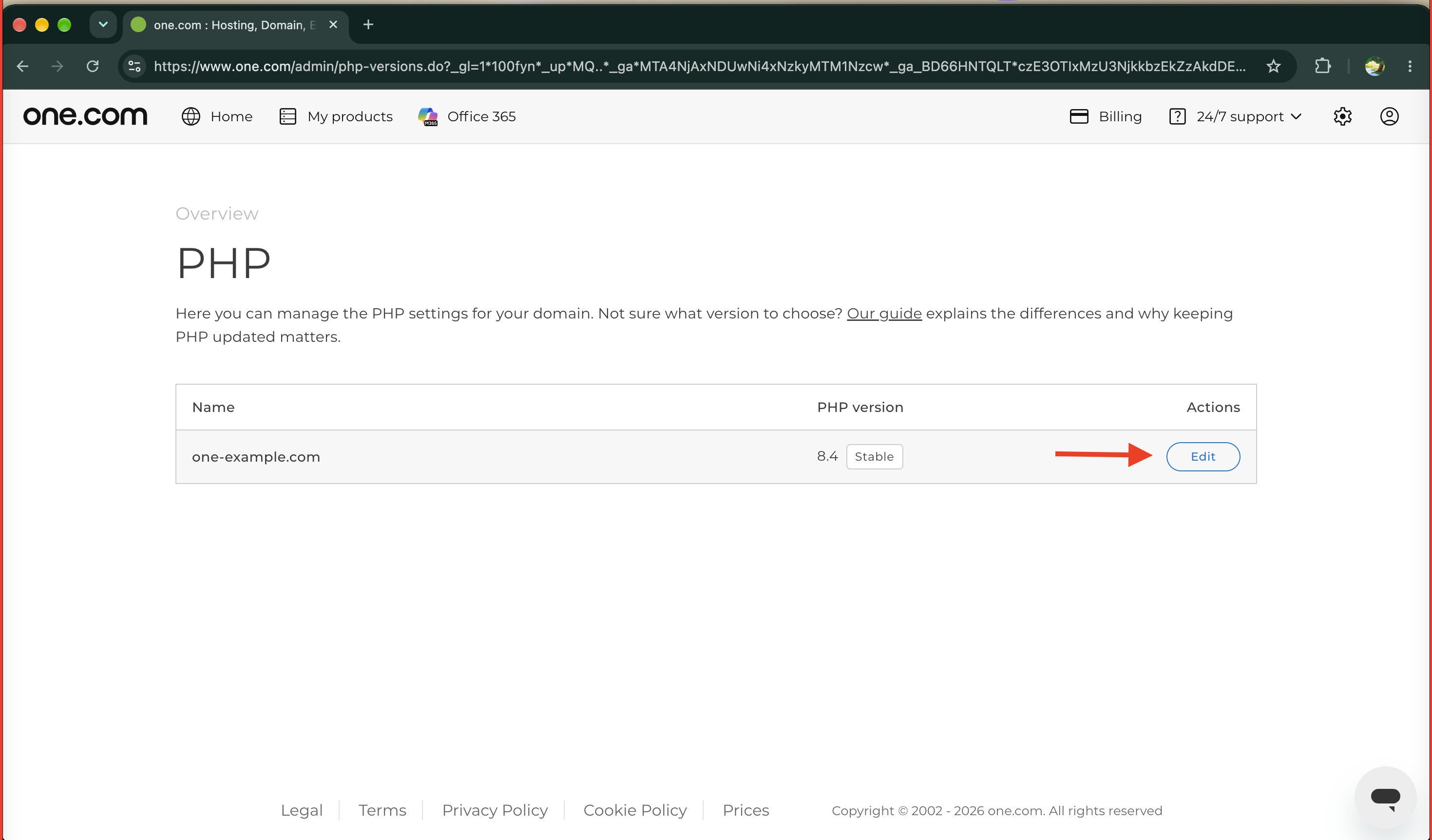Open the Our guide link
The width and height of the screenshot is (1432, 840).
coord(884,314)
